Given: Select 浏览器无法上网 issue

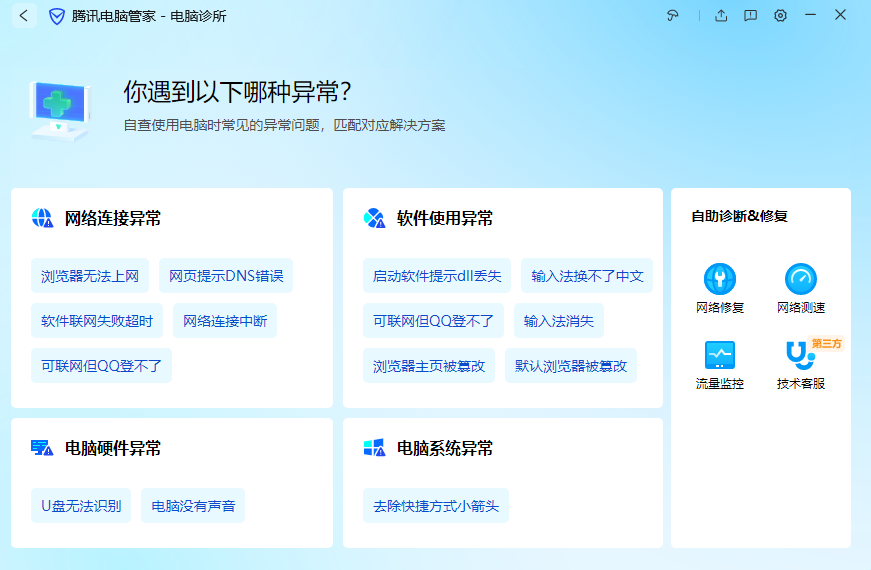Looking at the screenshot, I should point(90,276).
